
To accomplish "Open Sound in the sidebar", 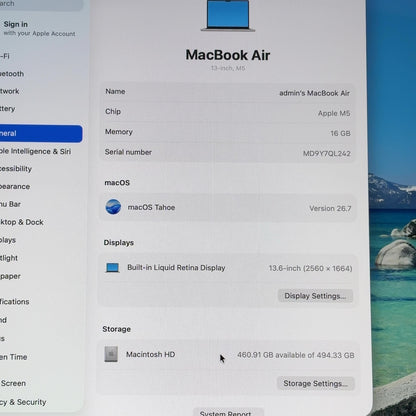I will [3, 320].
